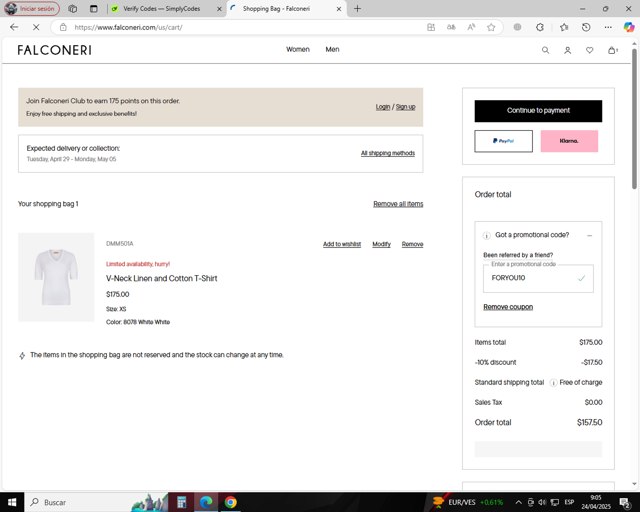
Task: Close the Verify Codes tab
Action: pyautogui.click(x=219, y=9)
